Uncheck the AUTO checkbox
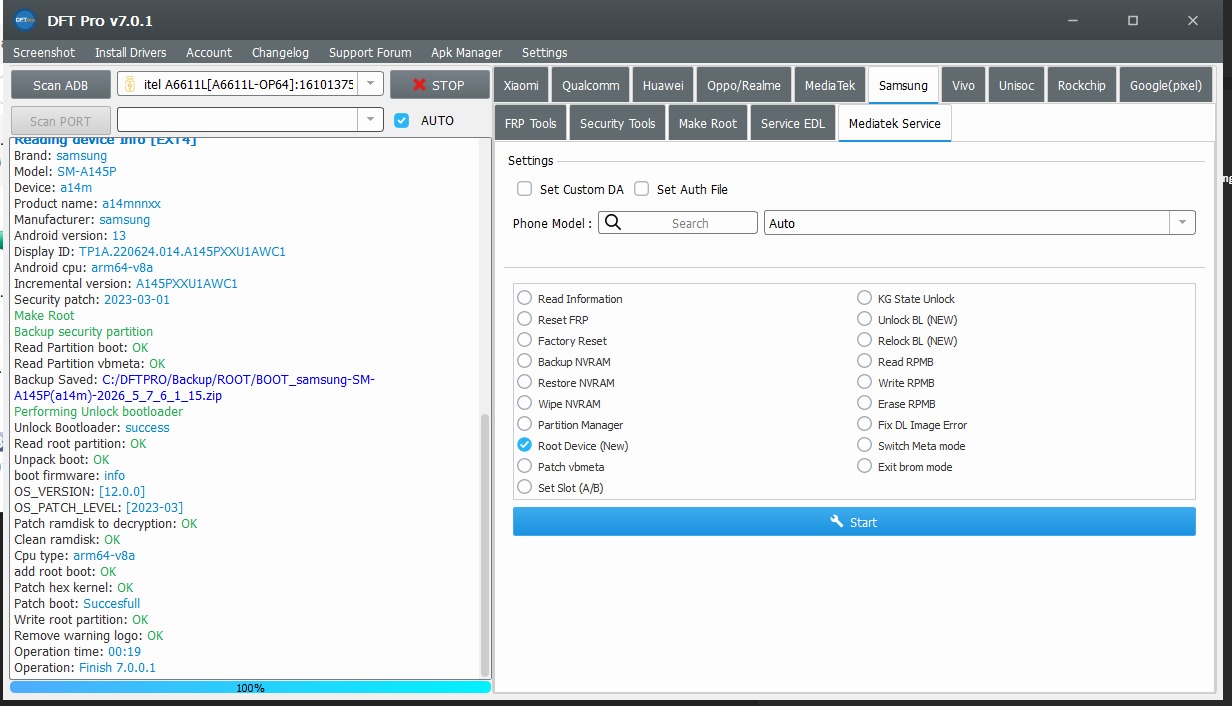The width and height of the screenshot is (1232, 706). (402, 120)
